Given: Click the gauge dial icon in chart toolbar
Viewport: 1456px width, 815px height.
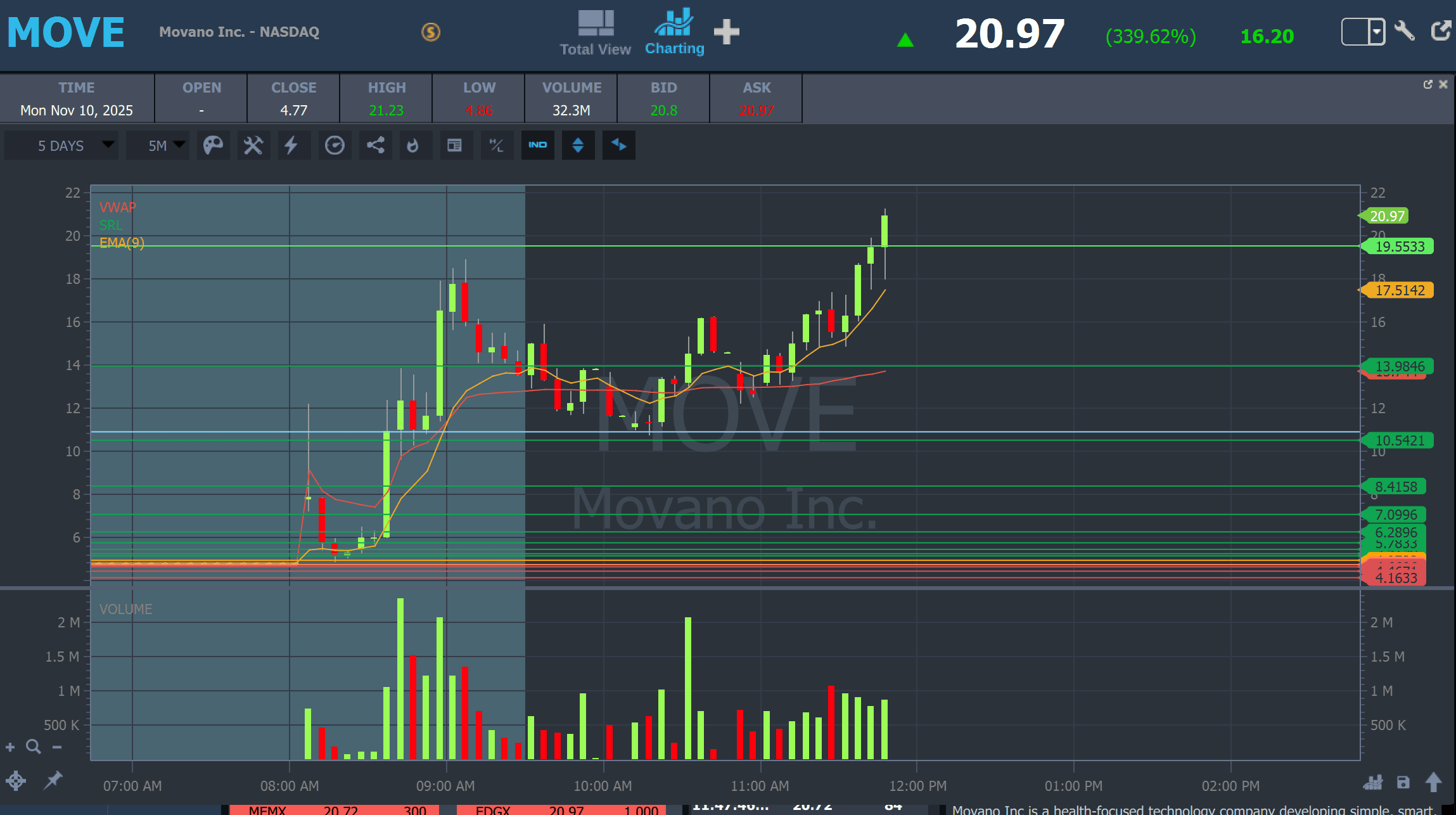Looking at the screenshot, I should [335, 145].
